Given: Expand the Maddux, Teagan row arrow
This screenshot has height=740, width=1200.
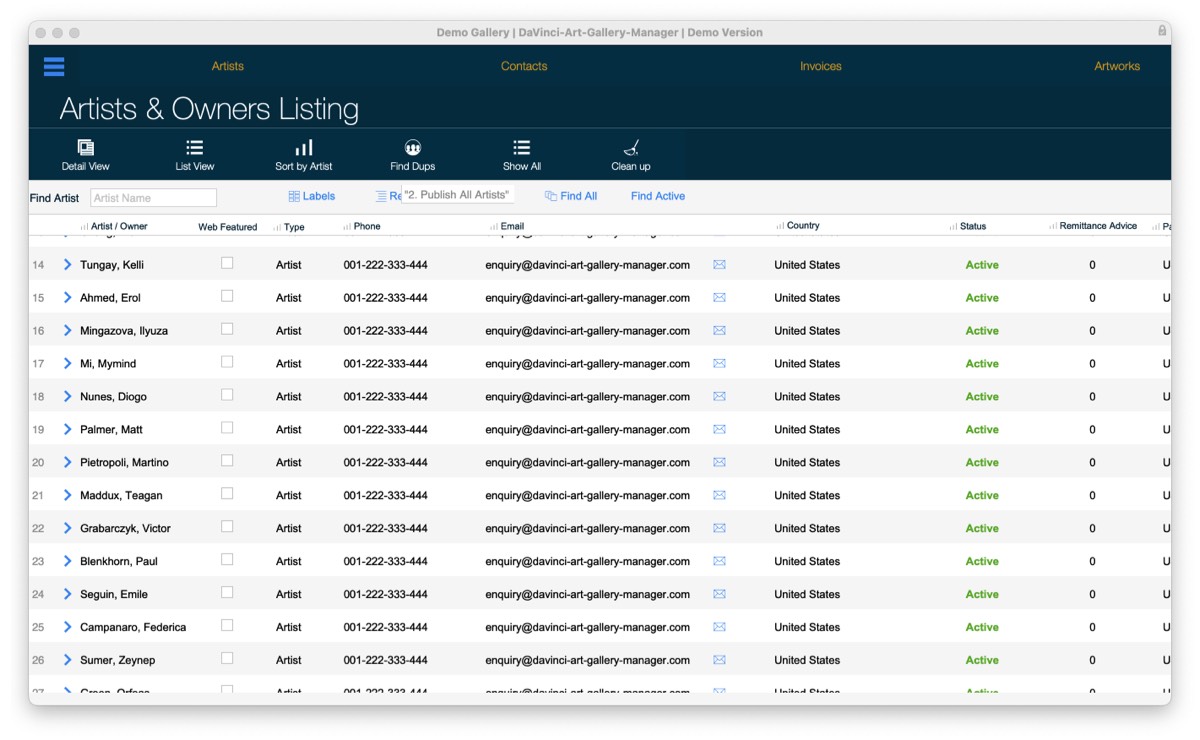Looking at the screenshot, I should coord(68,496).
